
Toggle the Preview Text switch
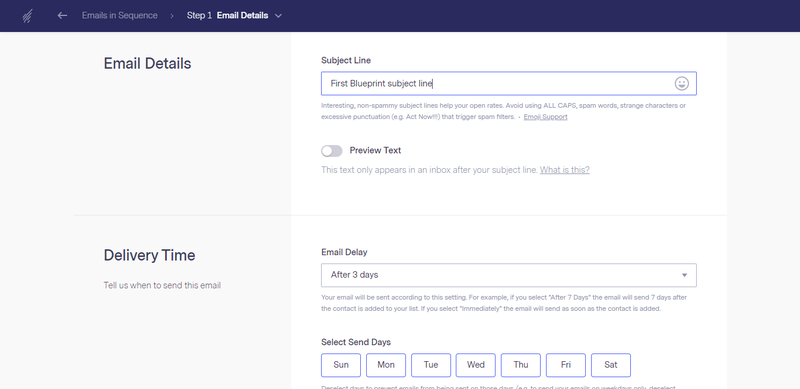pos(332,151)
